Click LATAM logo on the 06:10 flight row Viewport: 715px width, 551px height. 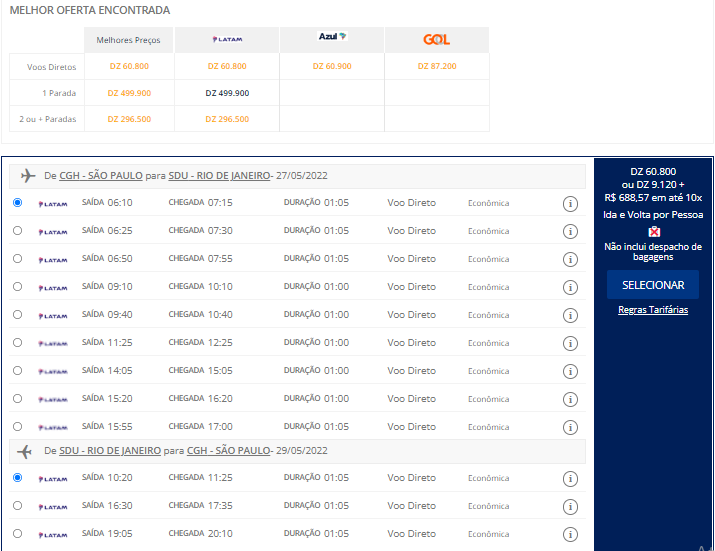(x=53, y=204)
